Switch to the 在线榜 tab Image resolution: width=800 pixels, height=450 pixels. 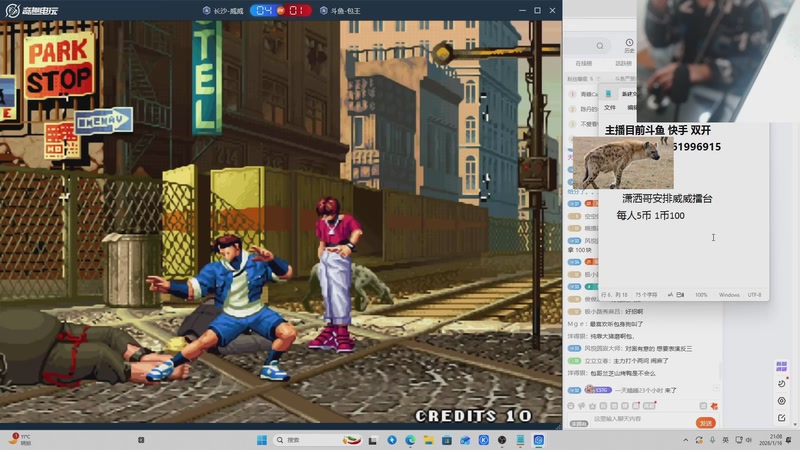point(584,64)
